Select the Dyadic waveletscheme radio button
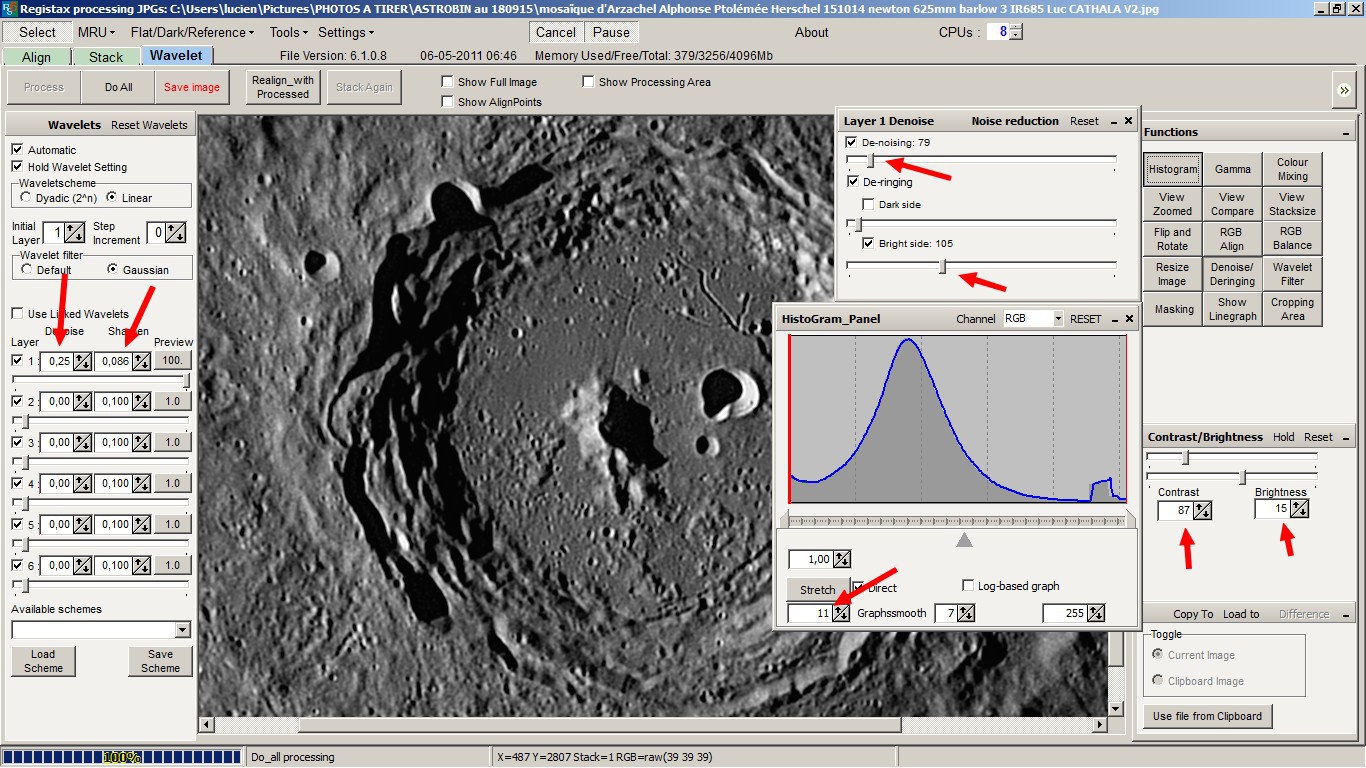This screenshot has width=1366, height=768. click(x=26, y=198)
